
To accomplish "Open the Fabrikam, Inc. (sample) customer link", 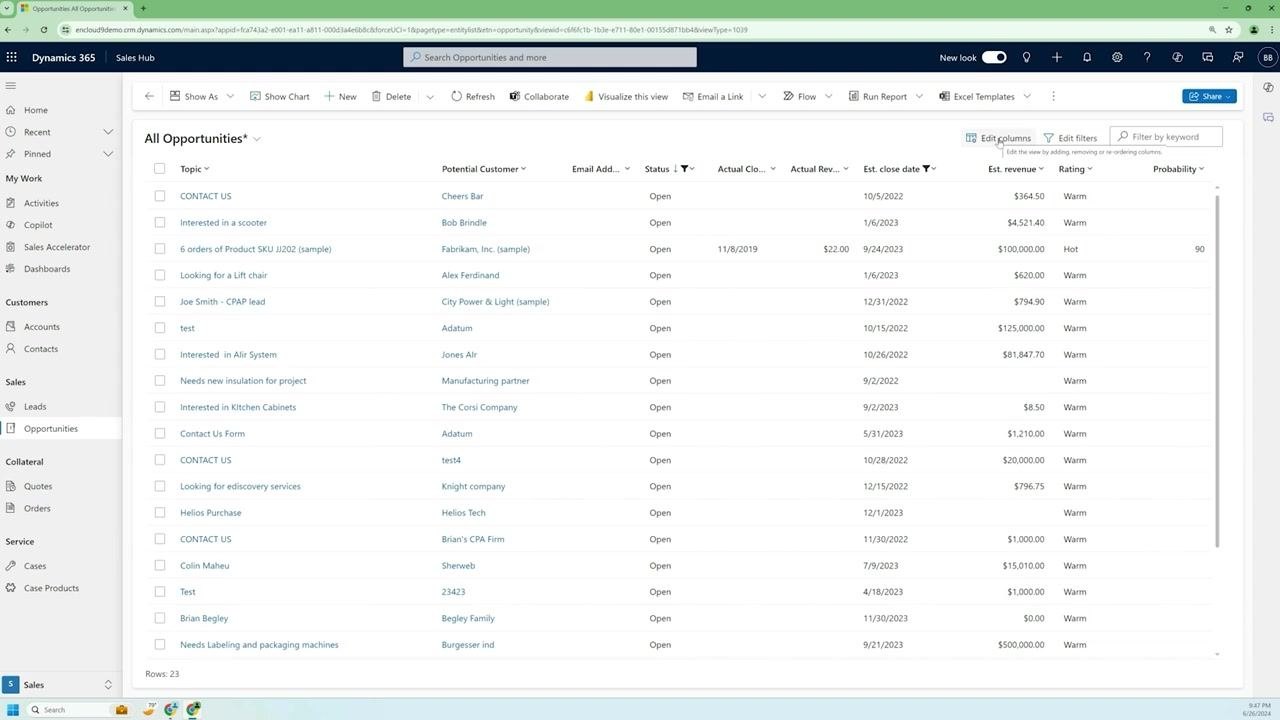I will coord(486,249).
